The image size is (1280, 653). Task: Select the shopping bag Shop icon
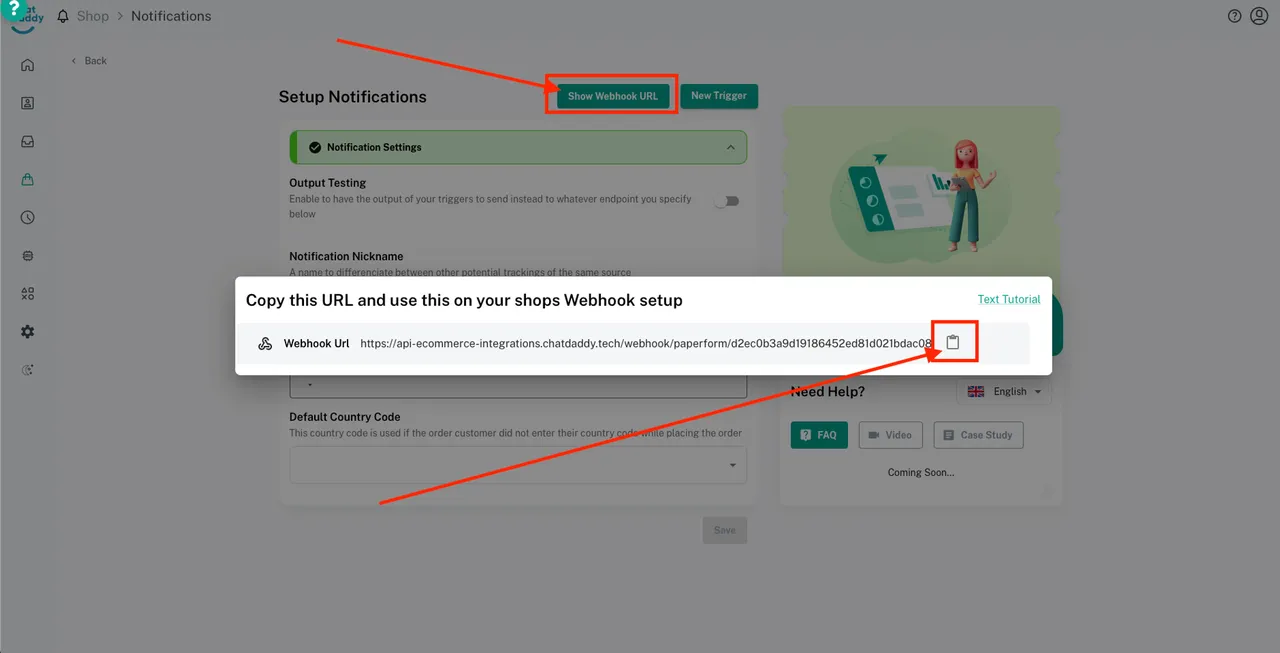click(x=28, y=180)
